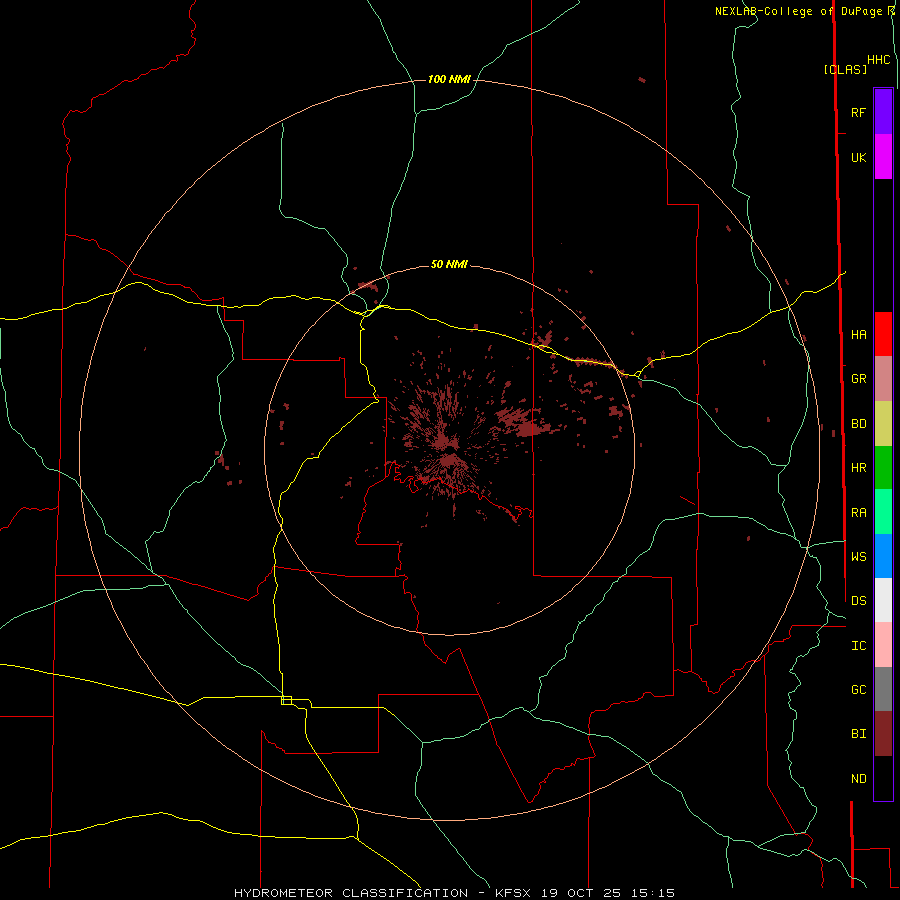Select the GR pink legend swatch
900x900 pixels.
pyautogui.click(x=883, y=379)
